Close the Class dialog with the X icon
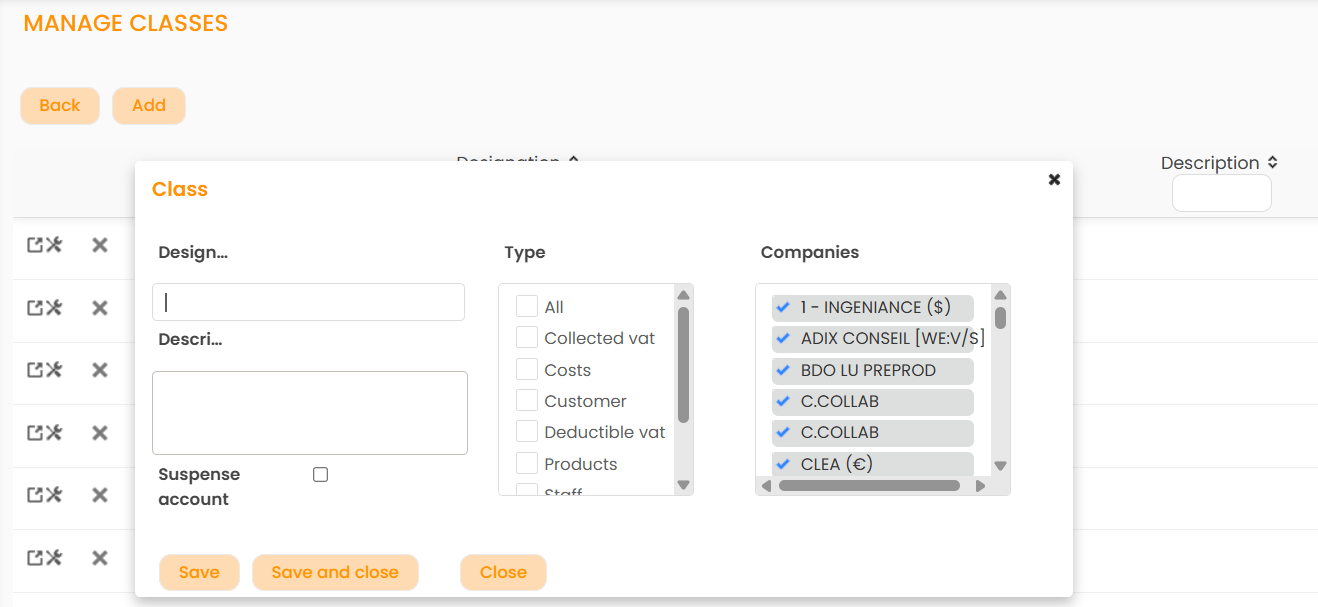The width and height of the screenshot is (1318, 607). [1054, 180]
